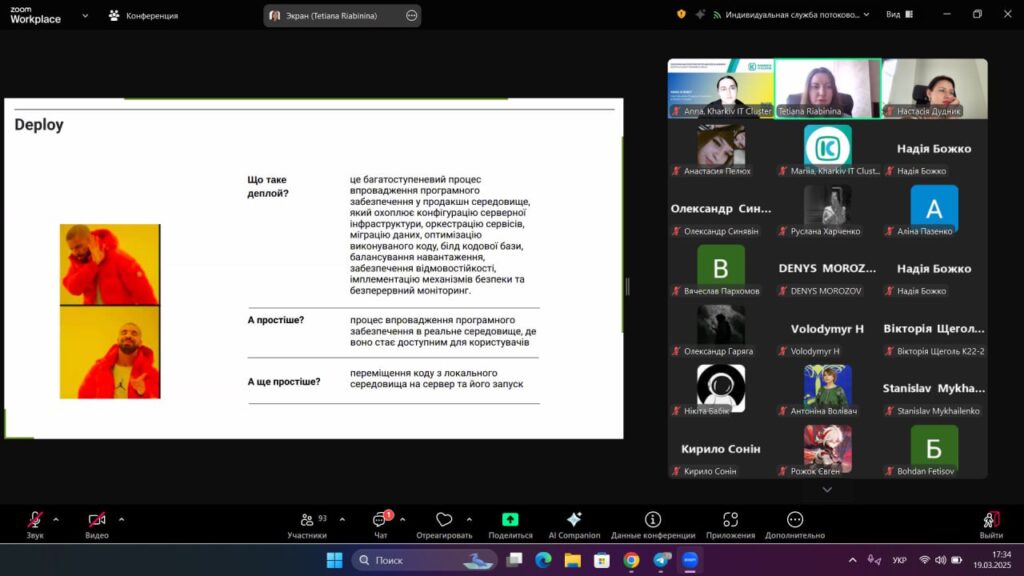The height and width of the screenshot is (576, 1024).
Task: Open the Индивидуальная служба потоково... streaming dropdown
Action: [x=791, y=14]
